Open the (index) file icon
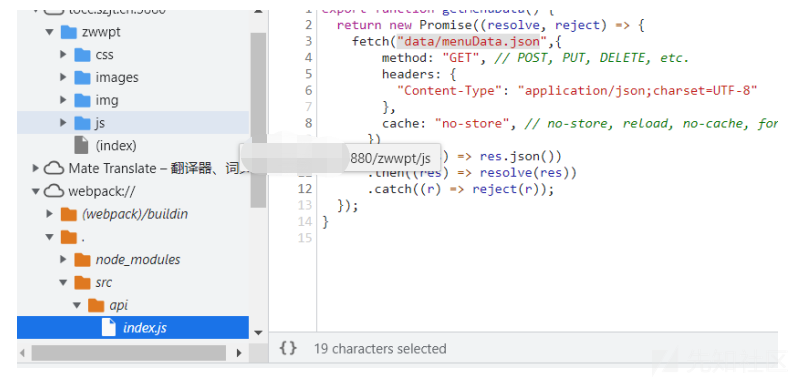The height and width of the screenshot is (380, 804). point(82,146)
